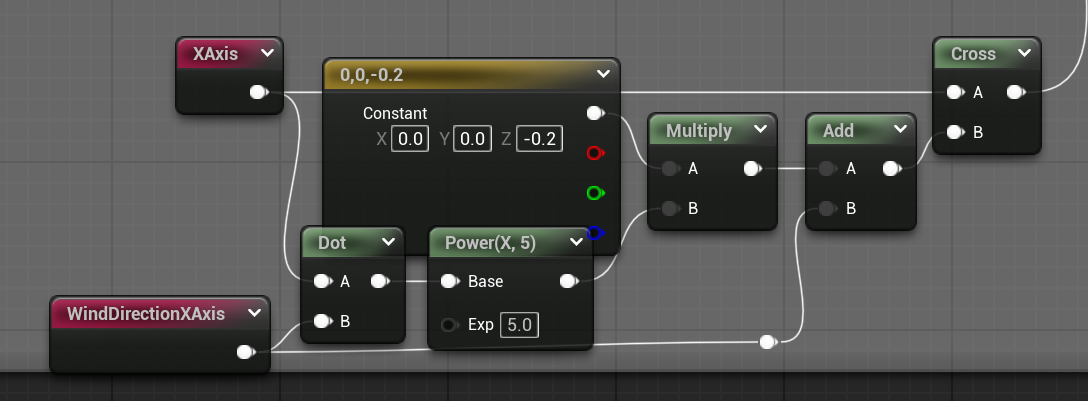Screen dimensions: 1088x401
Task: Click the Power node Base input pin
Action: 450,281
